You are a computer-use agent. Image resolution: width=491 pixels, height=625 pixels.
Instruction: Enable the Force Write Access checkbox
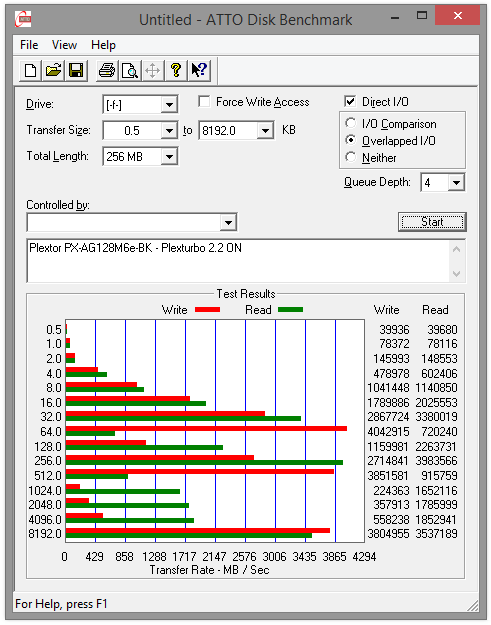tap(204, 102)
